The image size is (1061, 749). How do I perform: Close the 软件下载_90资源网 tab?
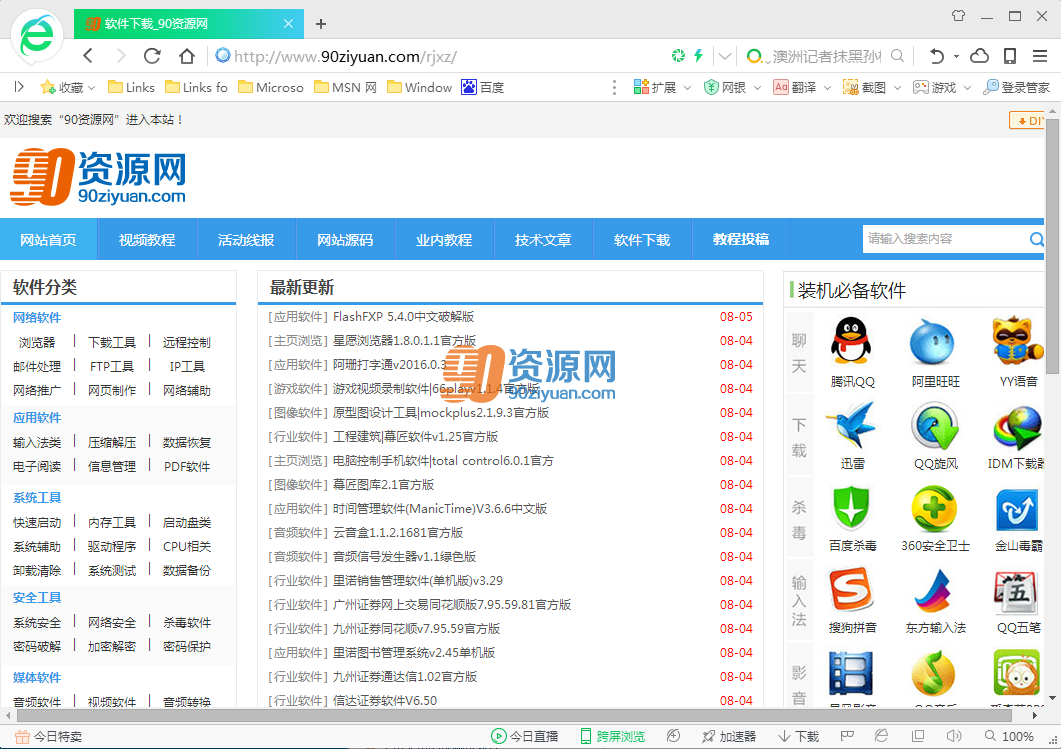288,24
